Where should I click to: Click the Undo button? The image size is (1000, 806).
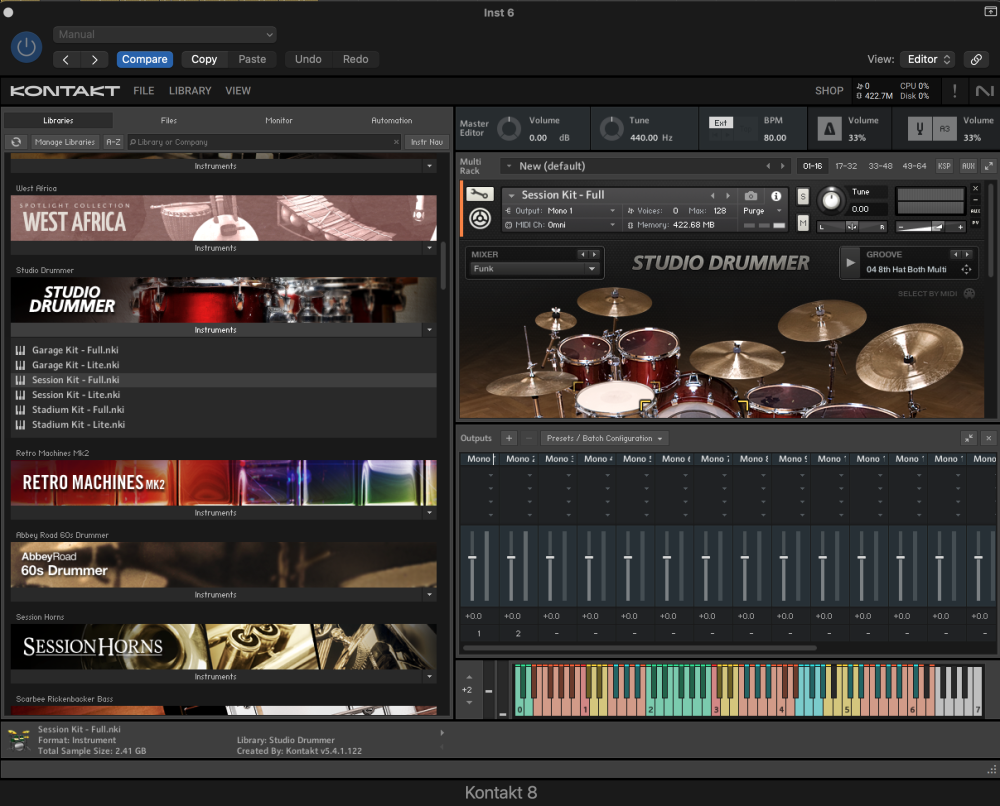click(308, 59)
